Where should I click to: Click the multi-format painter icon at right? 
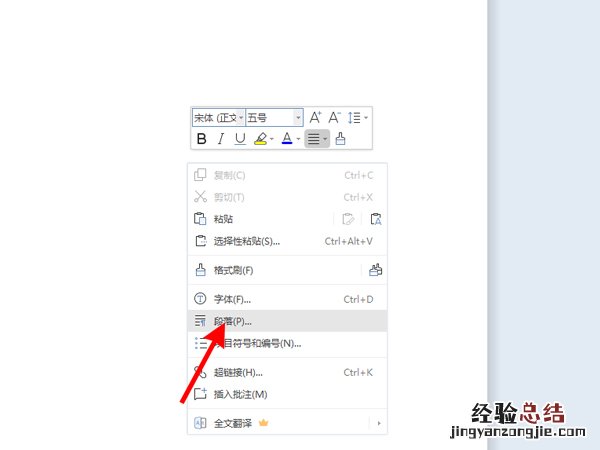pyautogui.click(x=375, y=270)
